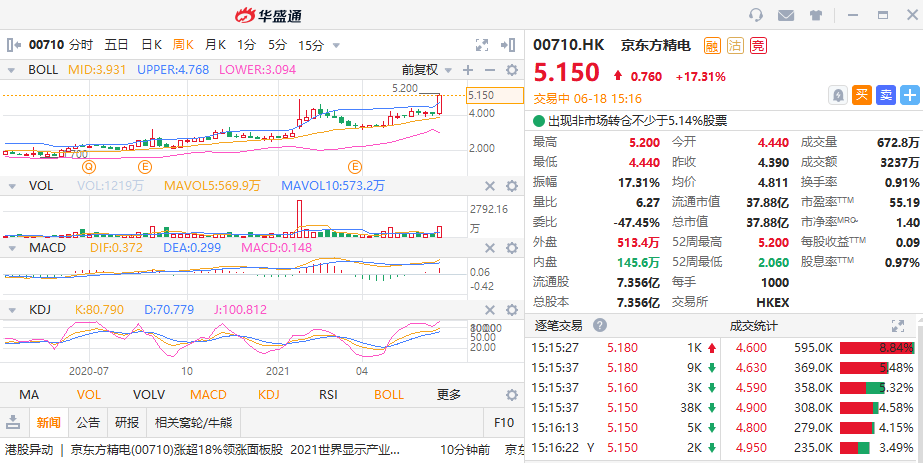This screenshot has height=463, width=923.
Task: Switch to 15分 chart
Action: coord(311,45)
